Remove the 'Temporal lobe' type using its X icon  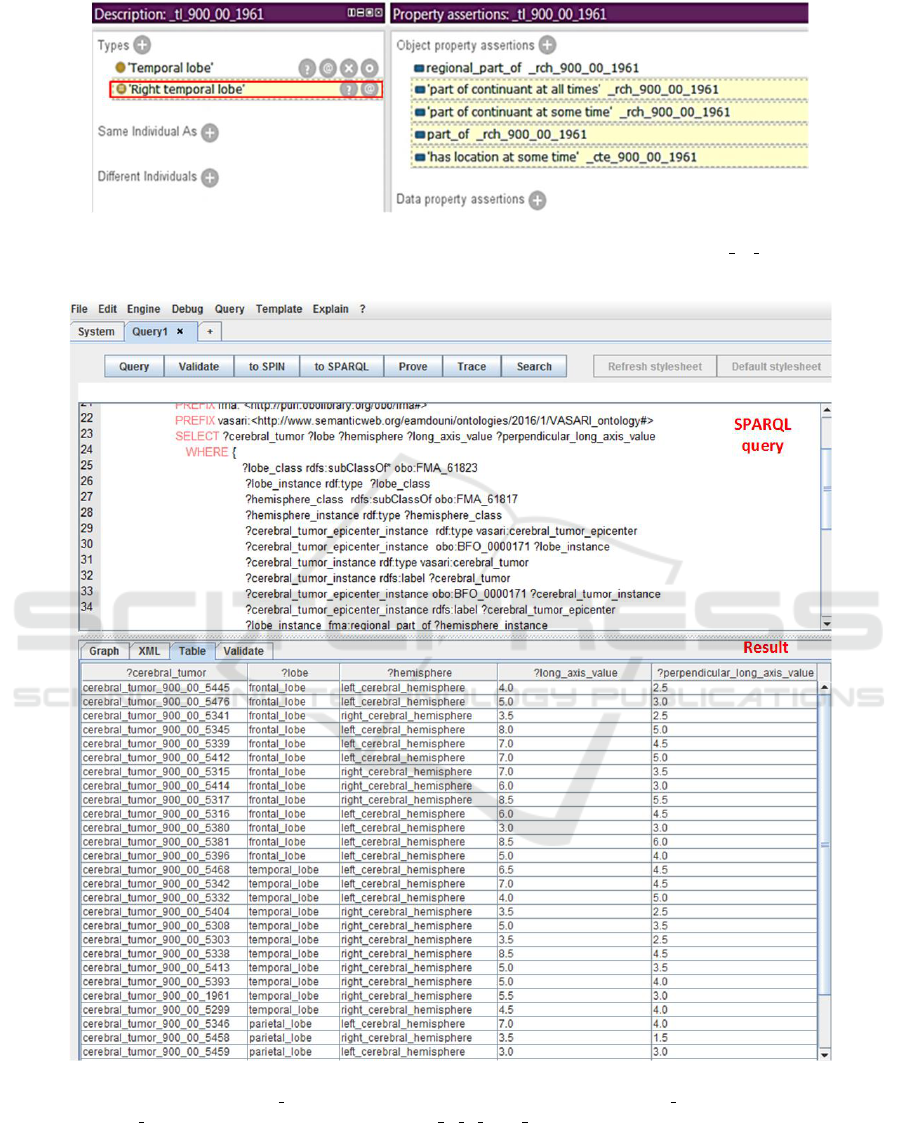coord(349,68)
